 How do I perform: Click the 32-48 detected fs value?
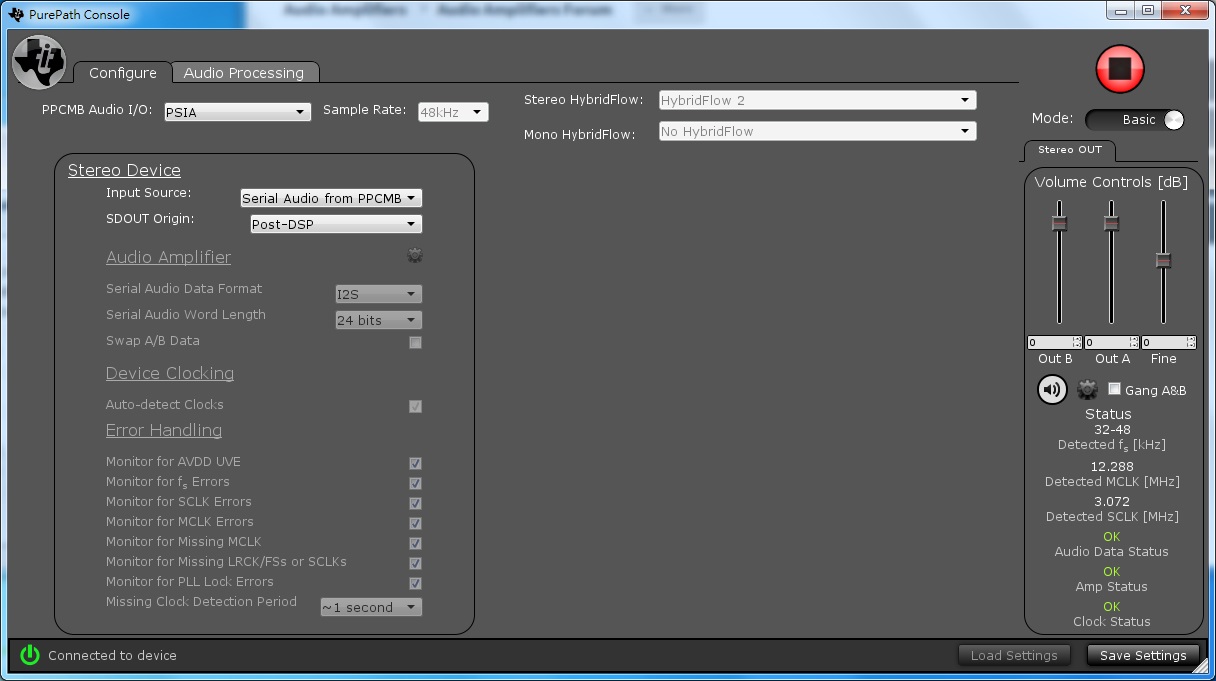(x=1112, y=430)
